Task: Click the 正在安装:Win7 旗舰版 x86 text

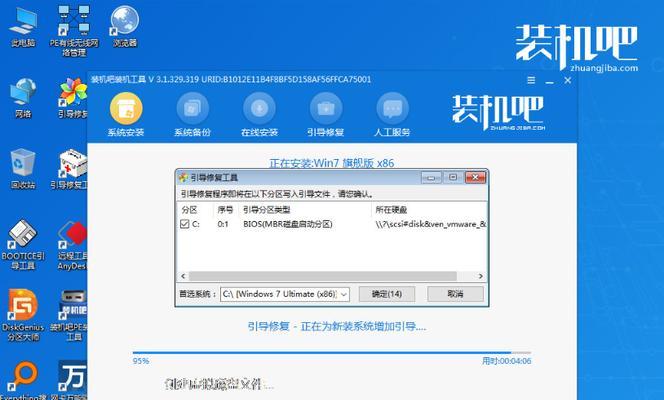Action: [332, 163]
